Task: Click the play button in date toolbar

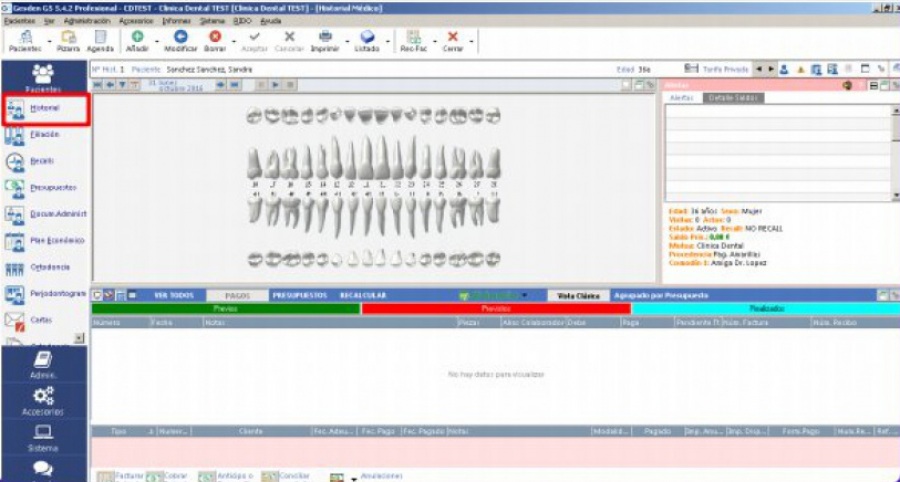Action: pos(276,85)
